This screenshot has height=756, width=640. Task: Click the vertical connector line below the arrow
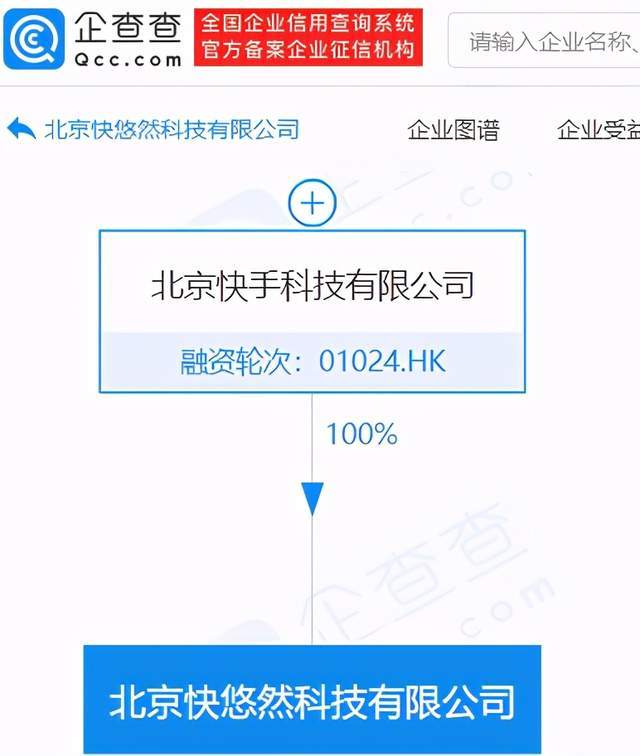[312, 581]
